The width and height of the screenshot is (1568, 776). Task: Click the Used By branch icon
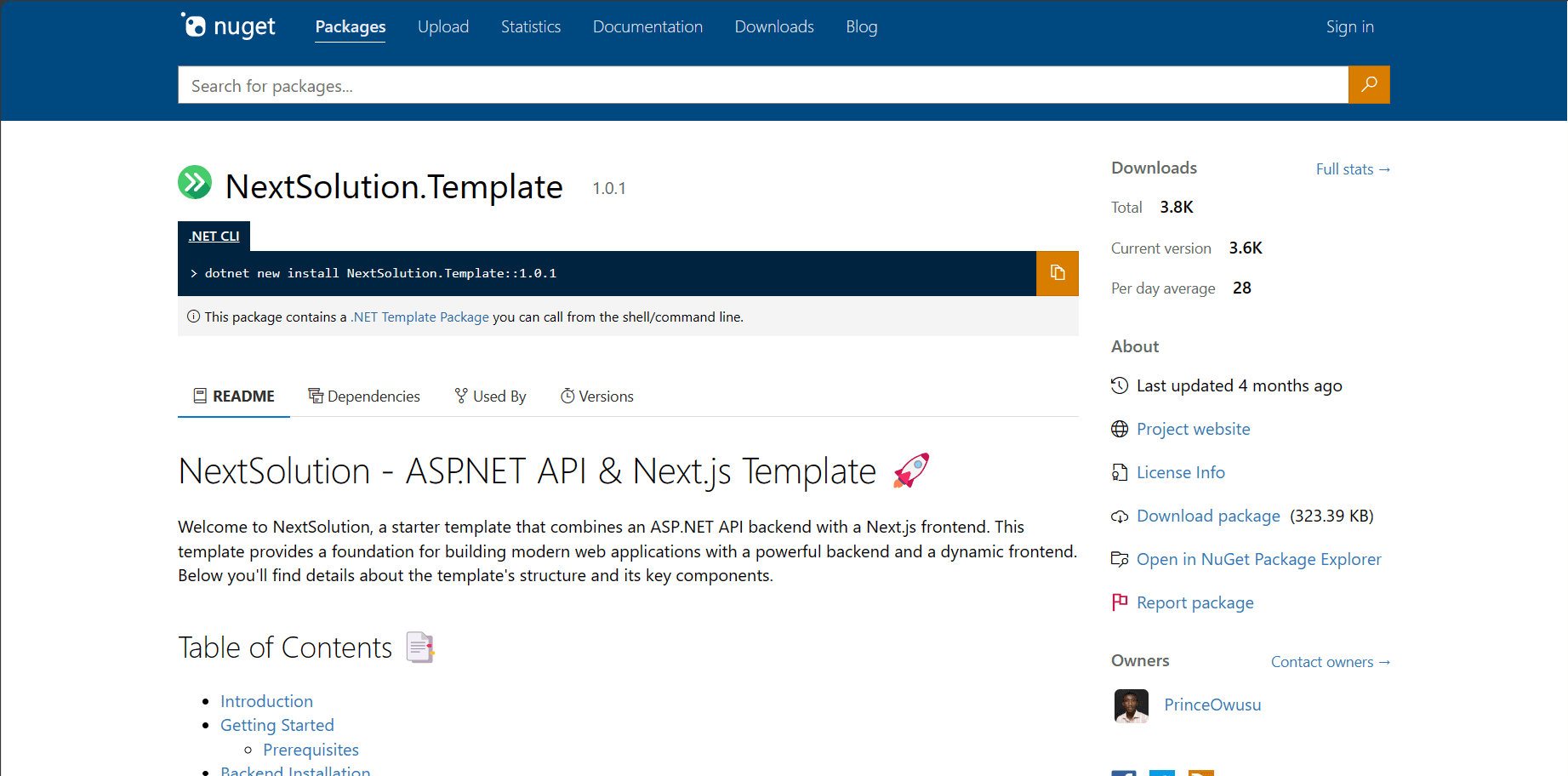pyautogui.click(x=461, y=396)
